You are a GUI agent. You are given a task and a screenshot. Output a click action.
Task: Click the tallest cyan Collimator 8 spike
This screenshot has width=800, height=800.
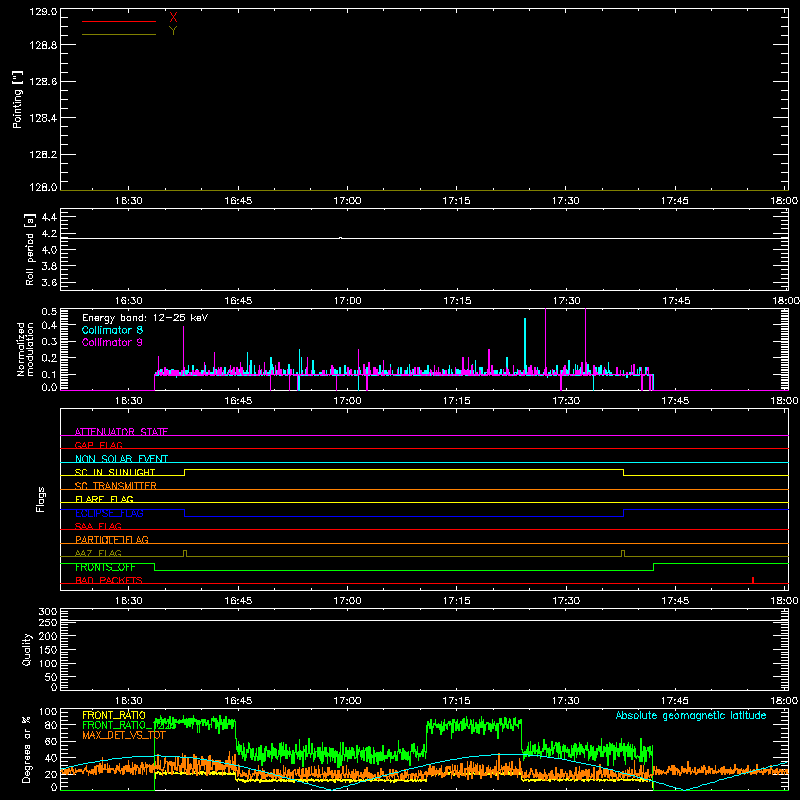(x=525, y=346)
